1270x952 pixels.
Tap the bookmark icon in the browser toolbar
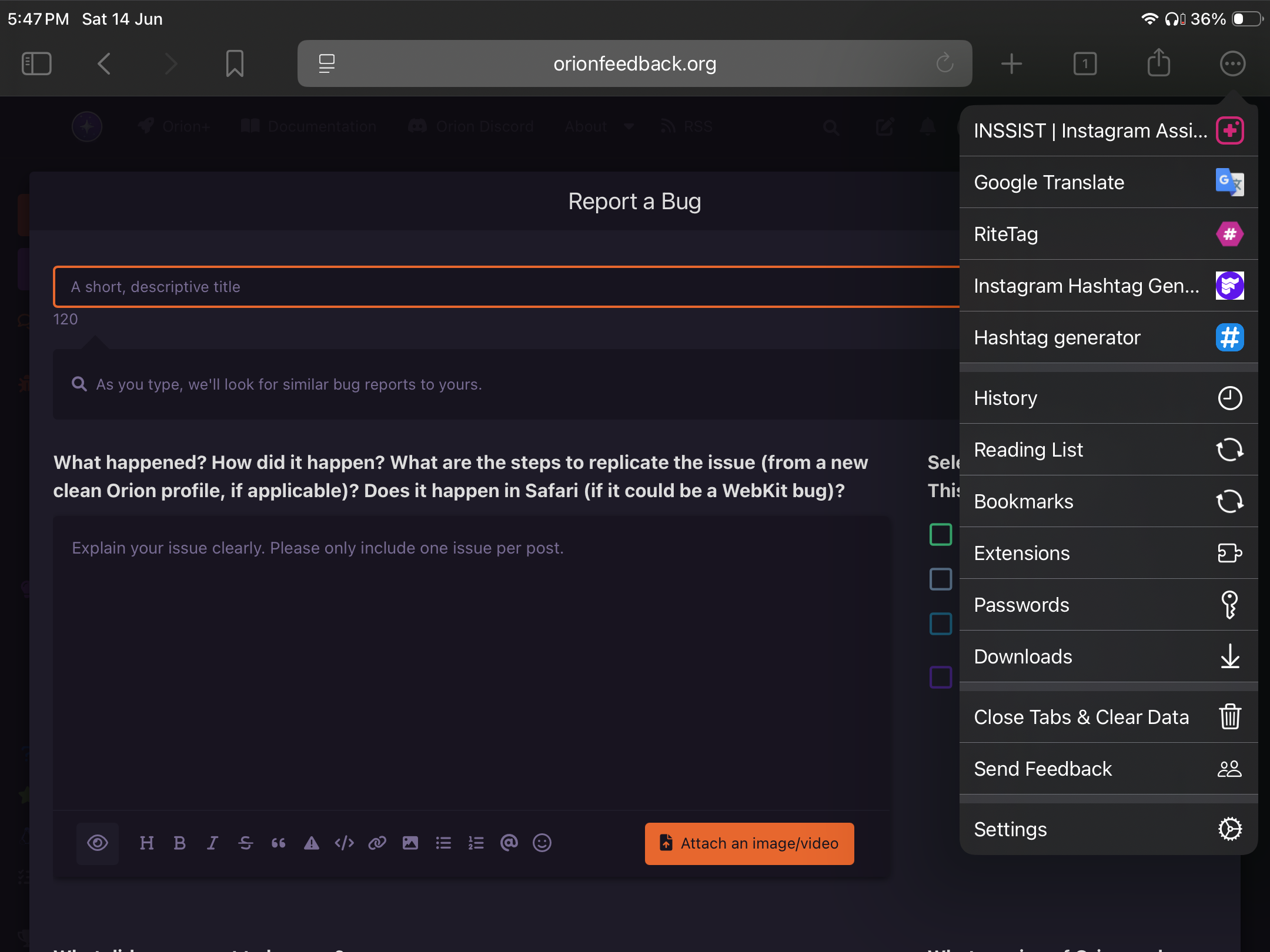(235, 63)
